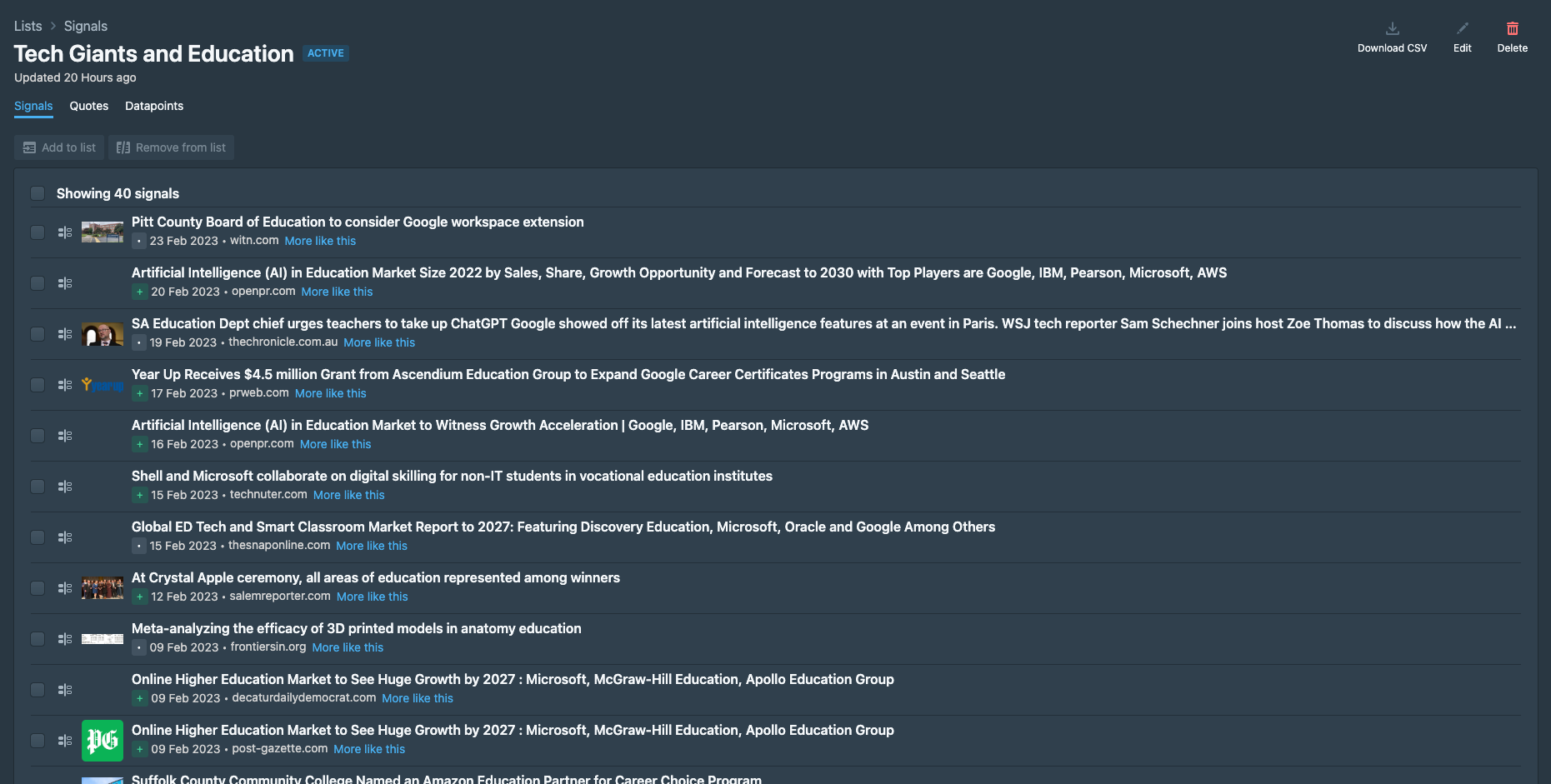Click green plus icon beside 16 Feb 2023
The height and width of the screenshot is (784, 1551).
click(139, 444)
